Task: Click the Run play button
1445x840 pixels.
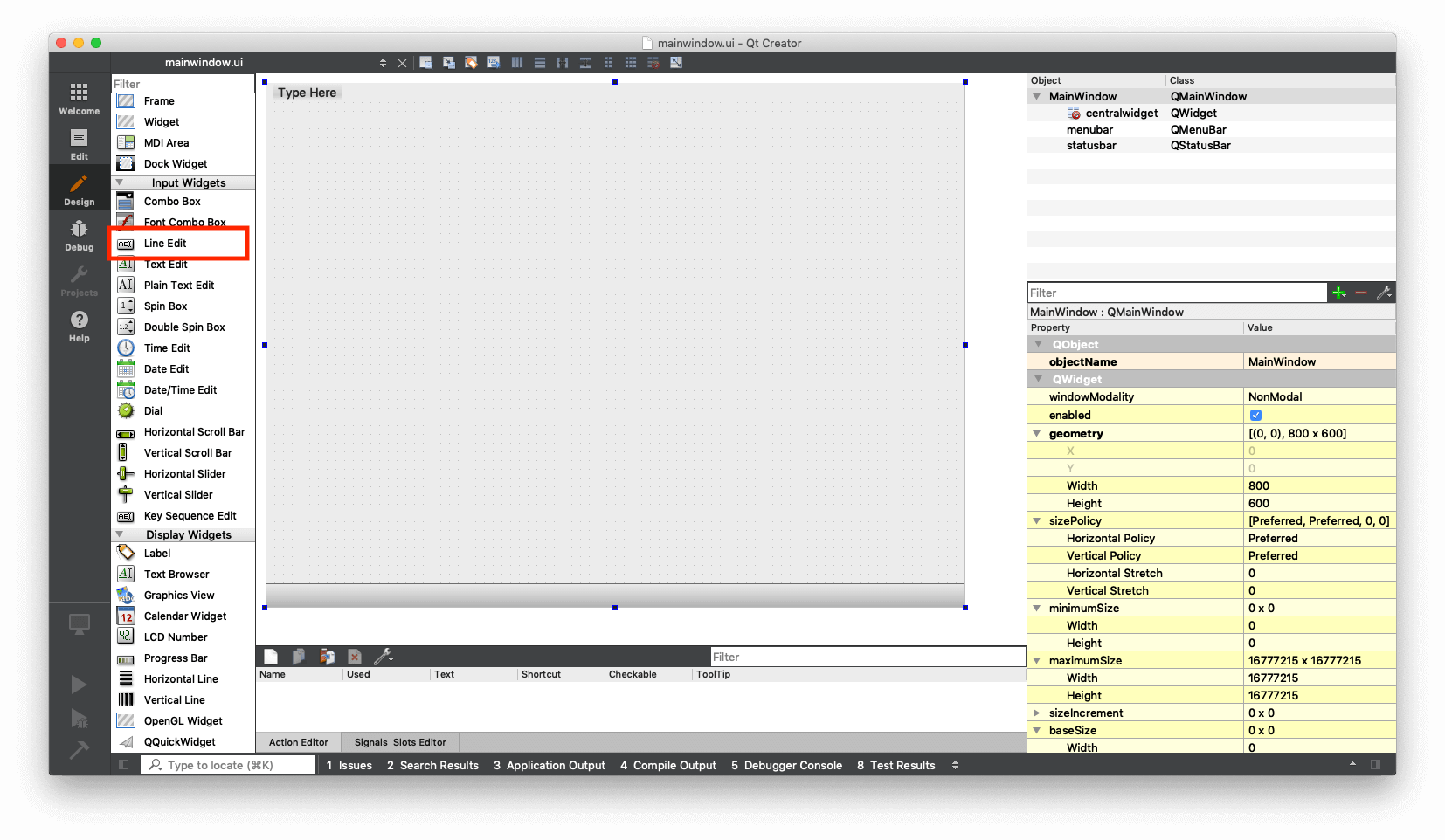Action: coord(79,685)
